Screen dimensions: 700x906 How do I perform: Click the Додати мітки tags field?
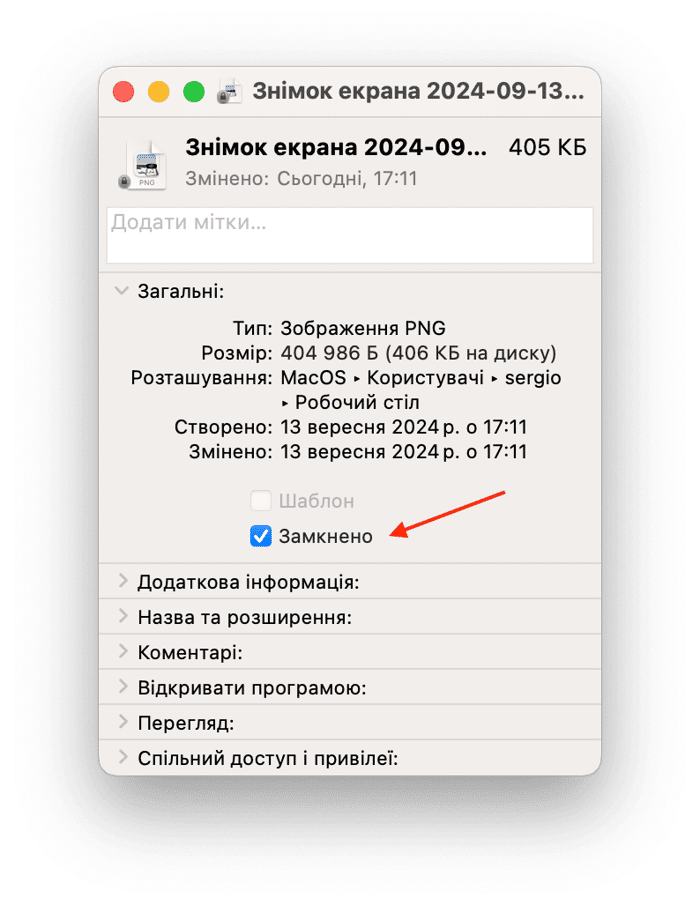click(x=350, y=235)
